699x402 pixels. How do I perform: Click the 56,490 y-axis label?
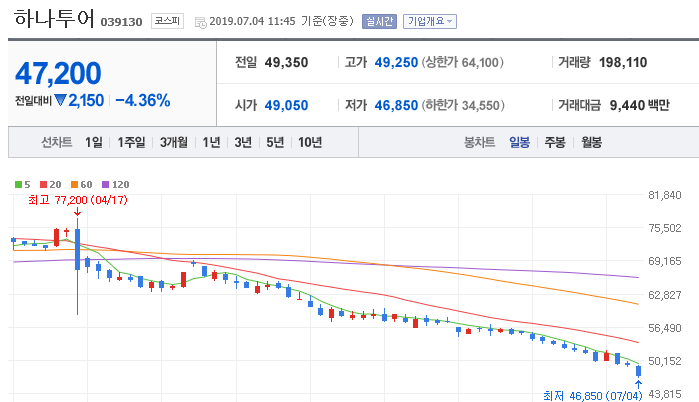click(x=665, y=328)
